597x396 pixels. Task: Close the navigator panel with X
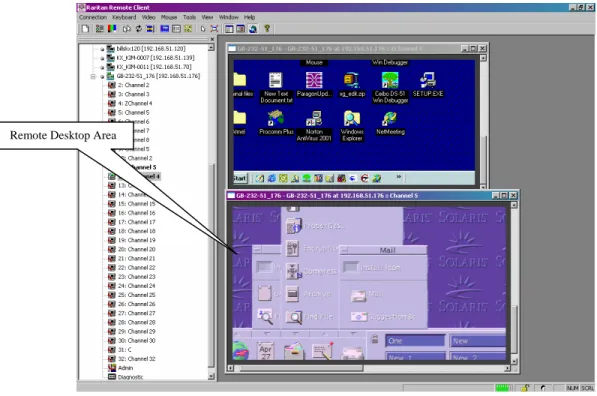(x=212, y=39)
